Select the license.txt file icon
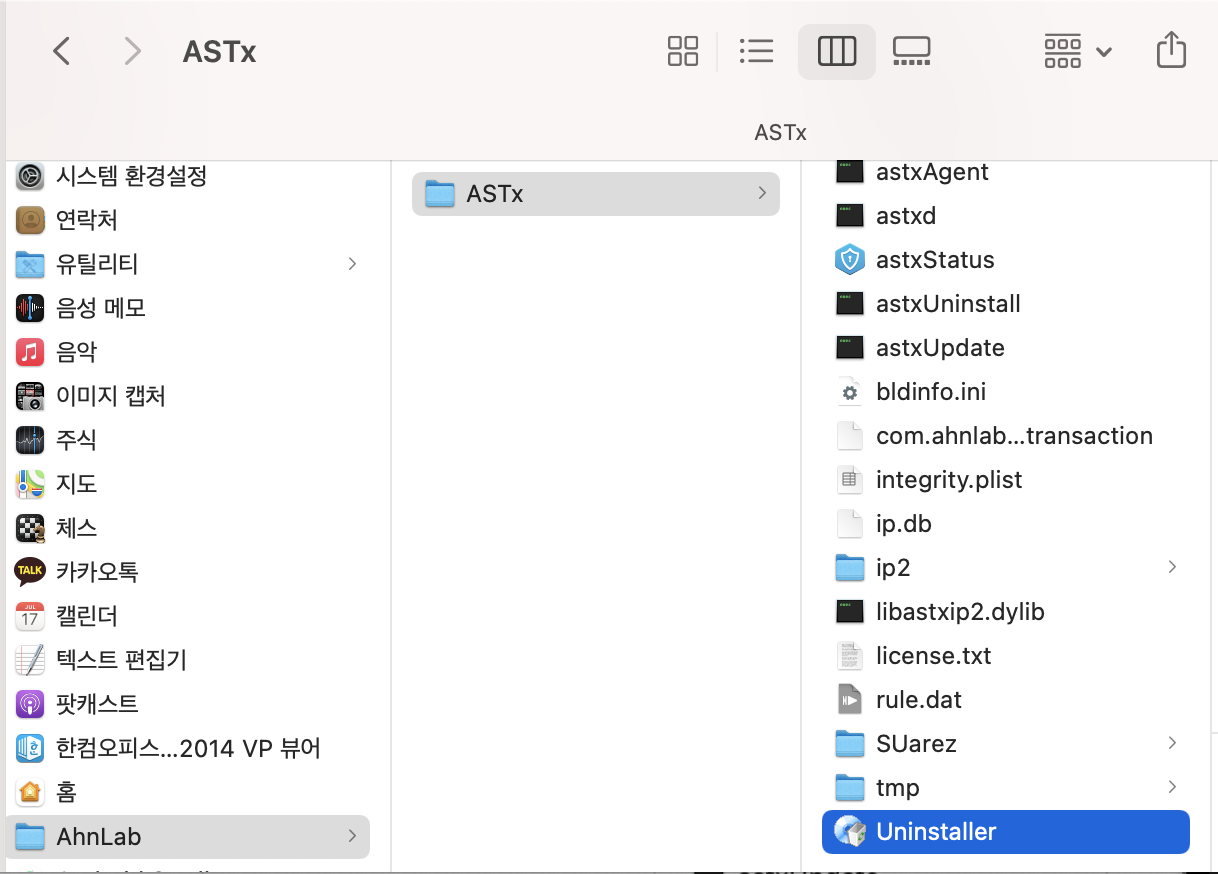1218x874 pixels. [849, 656]
